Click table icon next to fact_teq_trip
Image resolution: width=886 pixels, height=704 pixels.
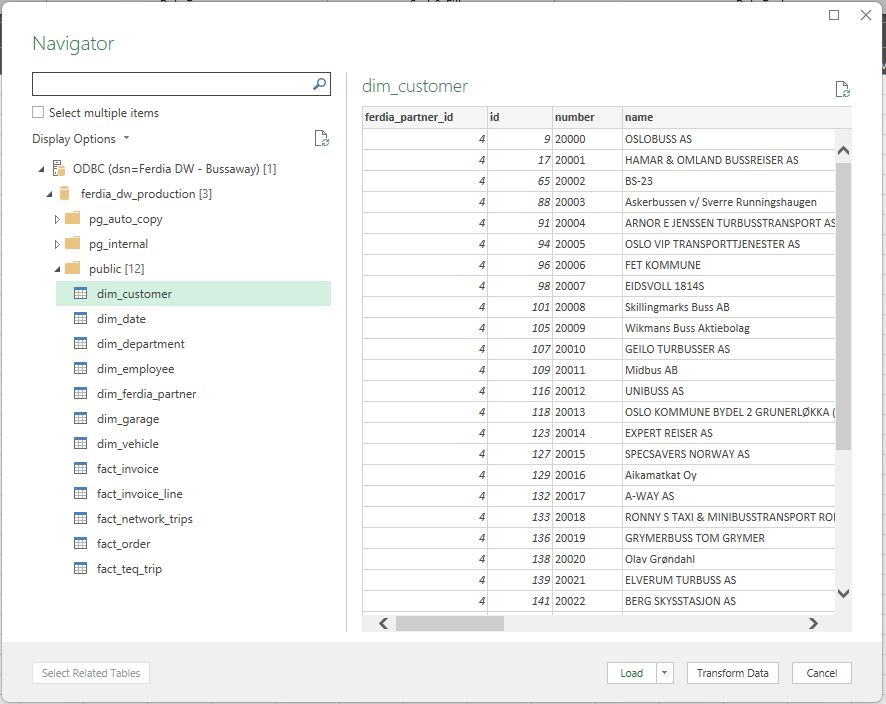81,568
